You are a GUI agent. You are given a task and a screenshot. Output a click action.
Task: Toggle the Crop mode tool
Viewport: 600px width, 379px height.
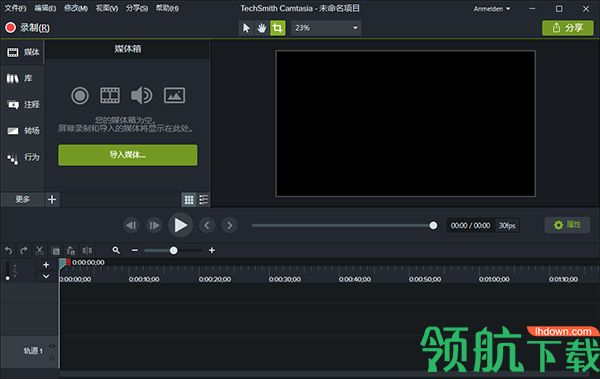[x=277, y=28]
